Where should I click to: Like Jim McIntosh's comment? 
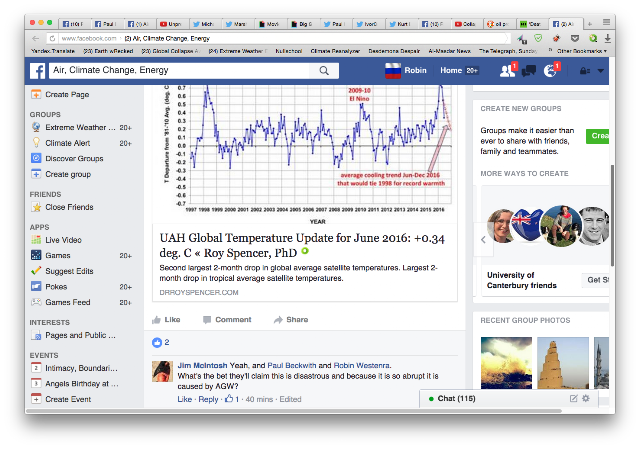tap(184, 399)
